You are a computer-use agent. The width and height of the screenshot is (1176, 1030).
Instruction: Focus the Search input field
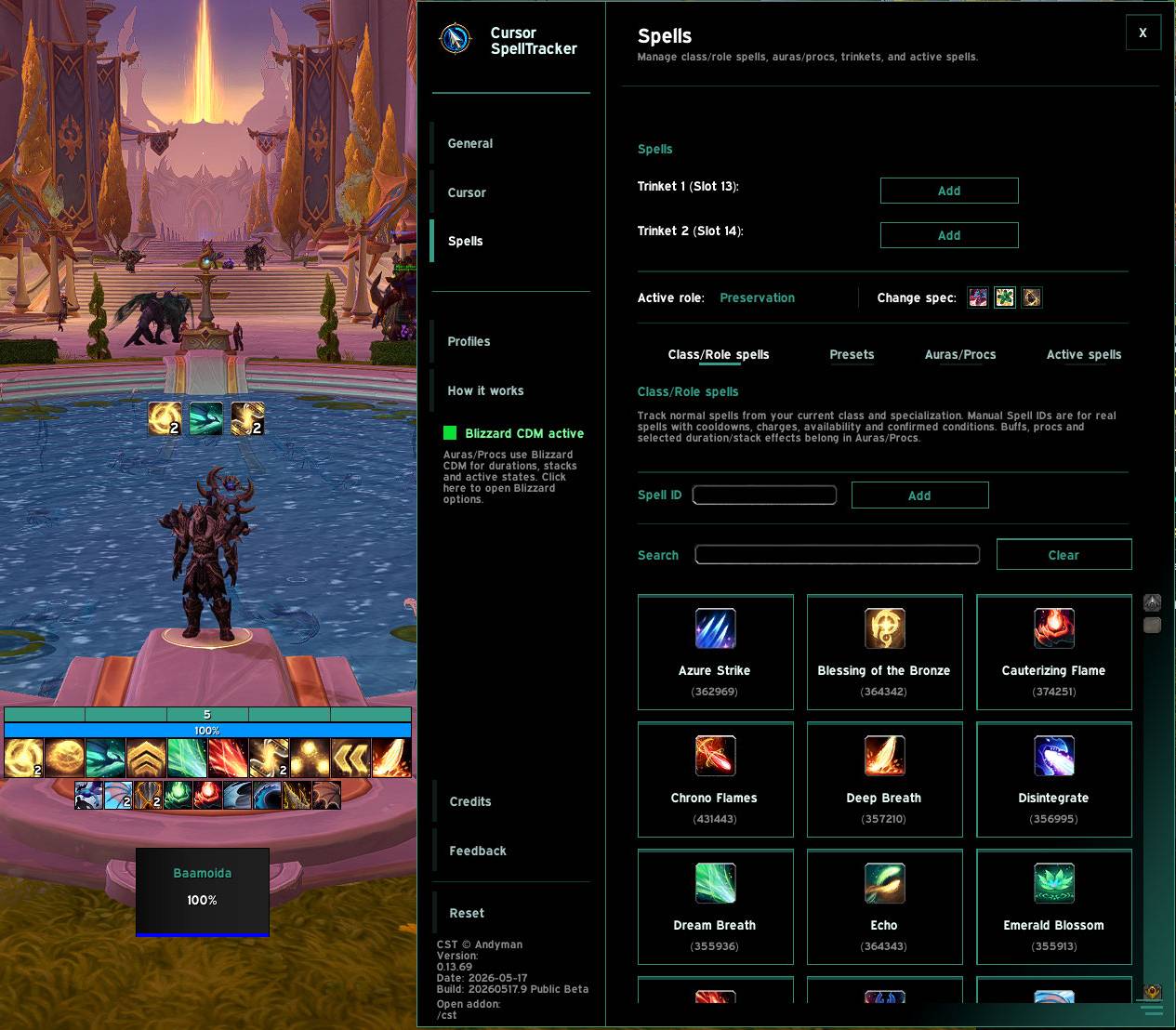[838, 555]
